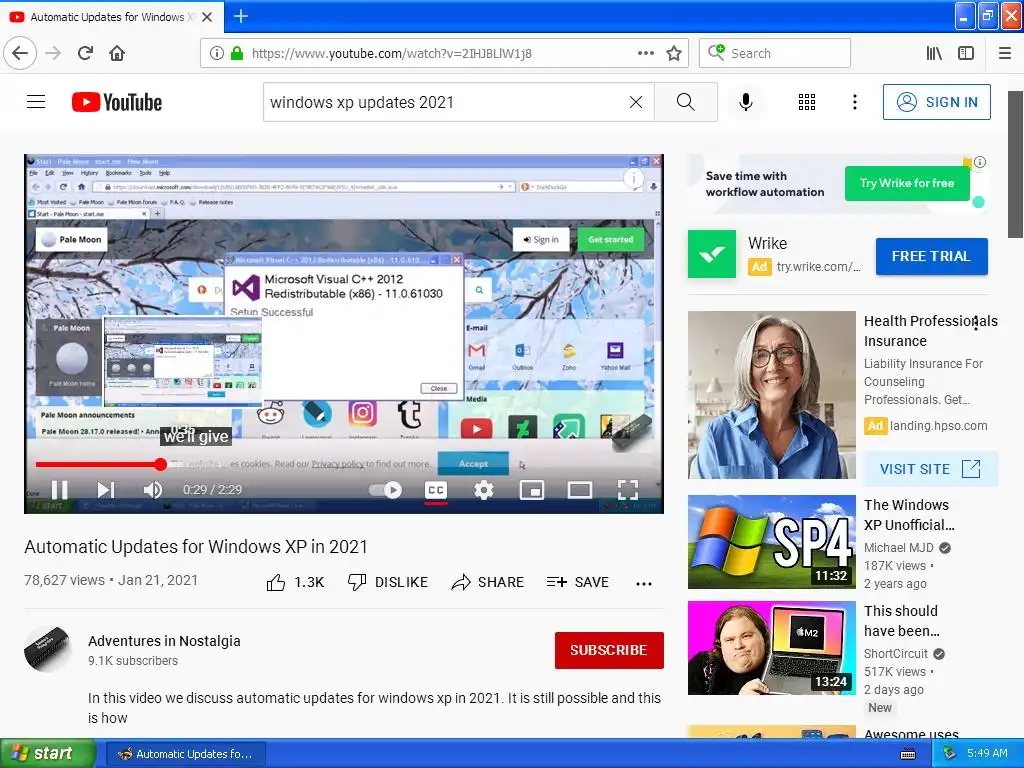The height and width of the screenshot is (768, 1024).
Task: Enable miniplayer mode
Action: tap(532, 490)
